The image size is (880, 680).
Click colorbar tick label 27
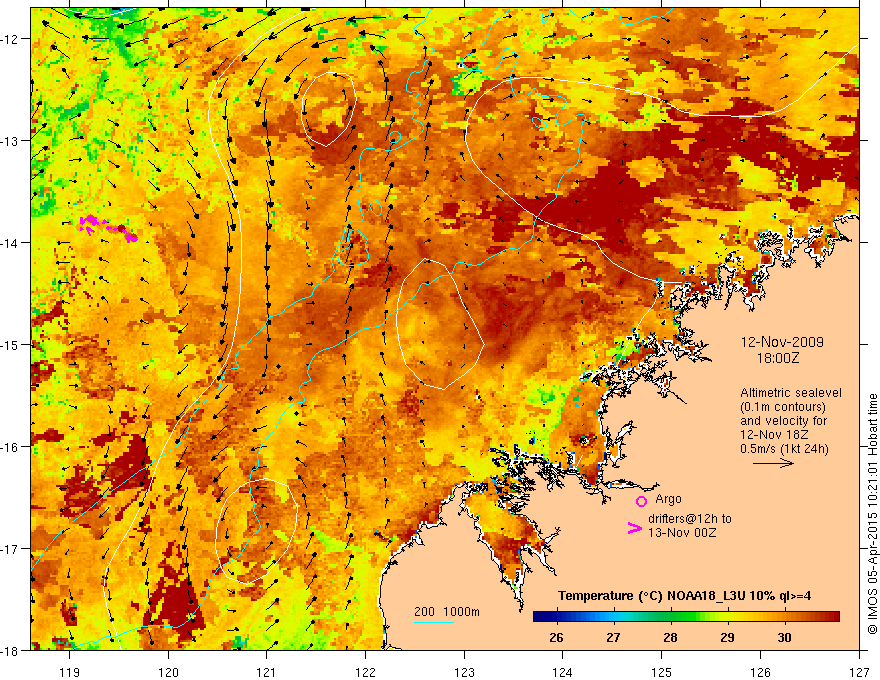click(x=613, y=637)
